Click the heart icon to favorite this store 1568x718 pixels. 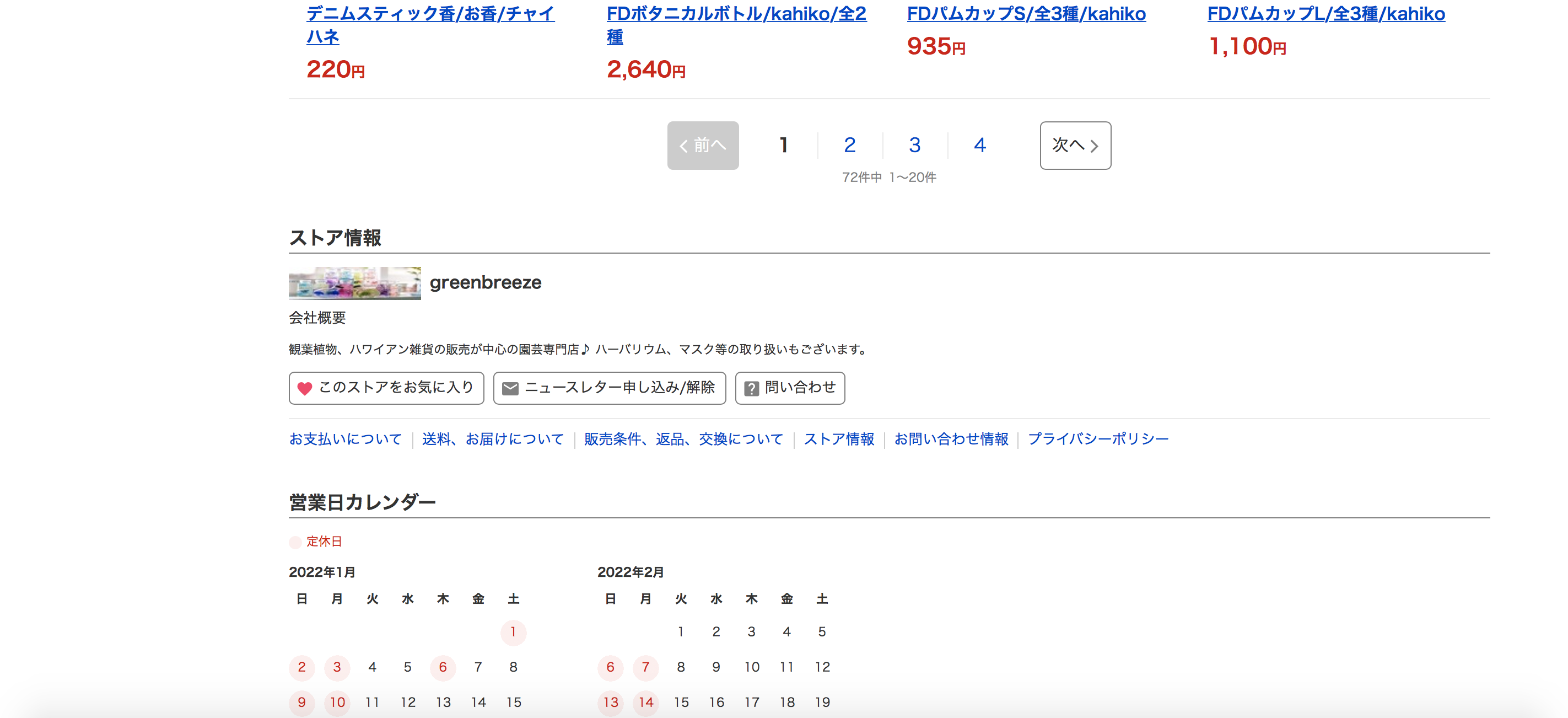pyautogui.click(x=304, y=388)
